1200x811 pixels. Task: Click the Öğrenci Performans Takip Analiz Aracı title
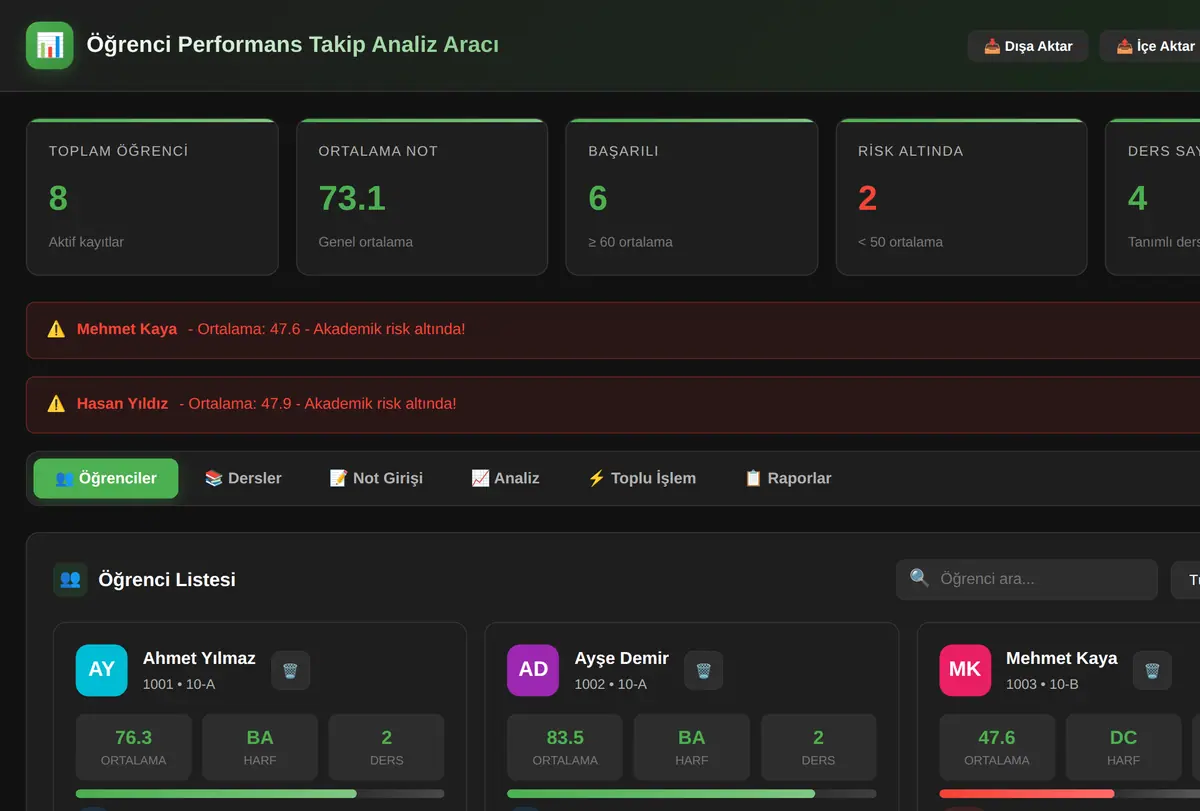coord(293,45)
